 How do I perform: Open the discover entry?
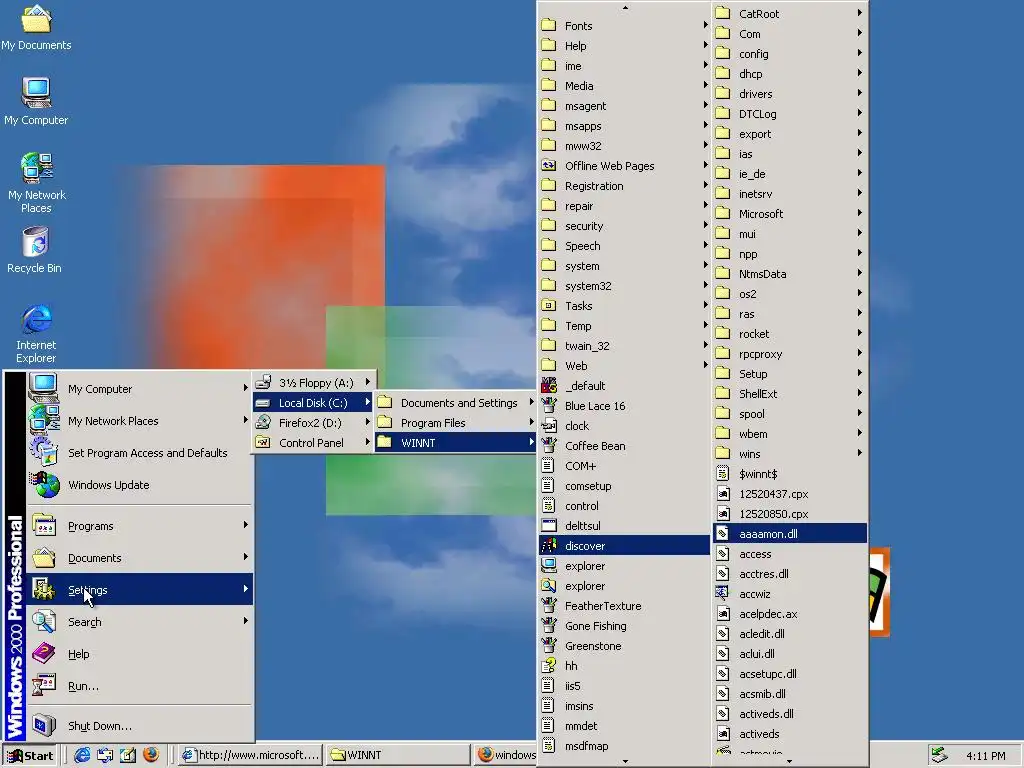pyautogui.click(x=624, y=546)
